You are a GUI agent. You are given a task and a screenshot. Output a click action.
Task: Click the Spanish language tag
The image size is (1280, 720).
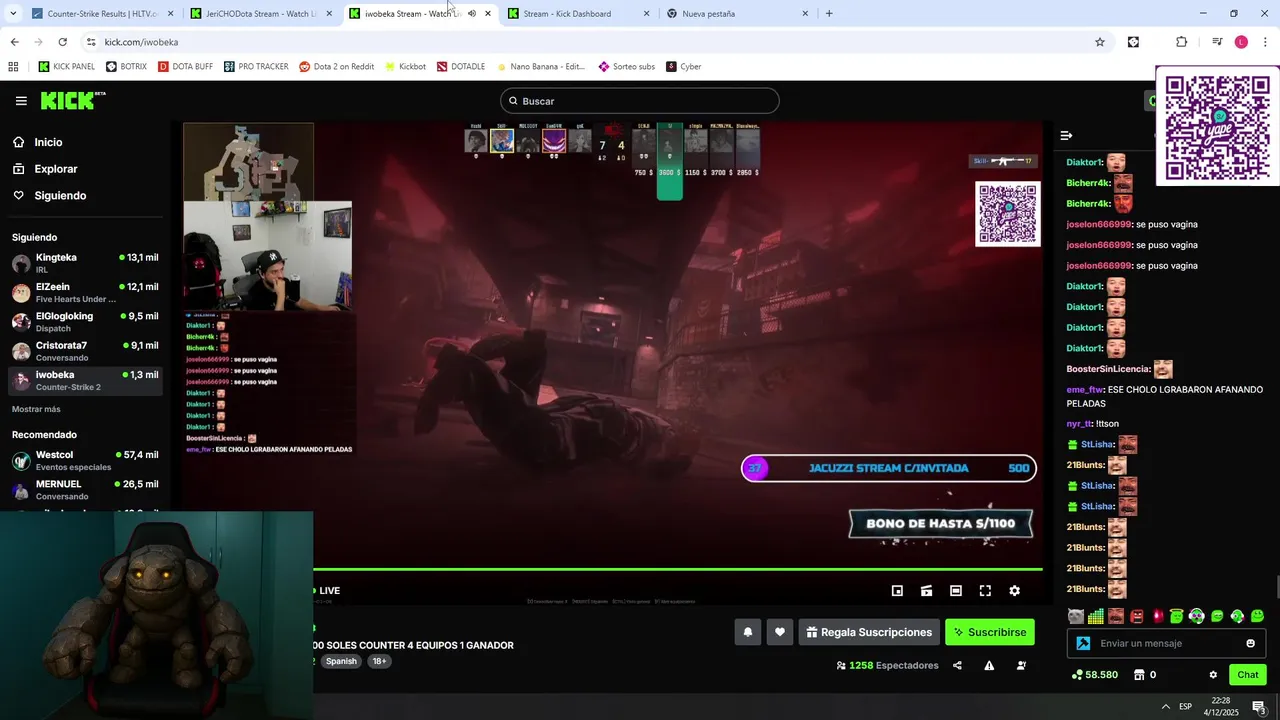tap(341, 661)
